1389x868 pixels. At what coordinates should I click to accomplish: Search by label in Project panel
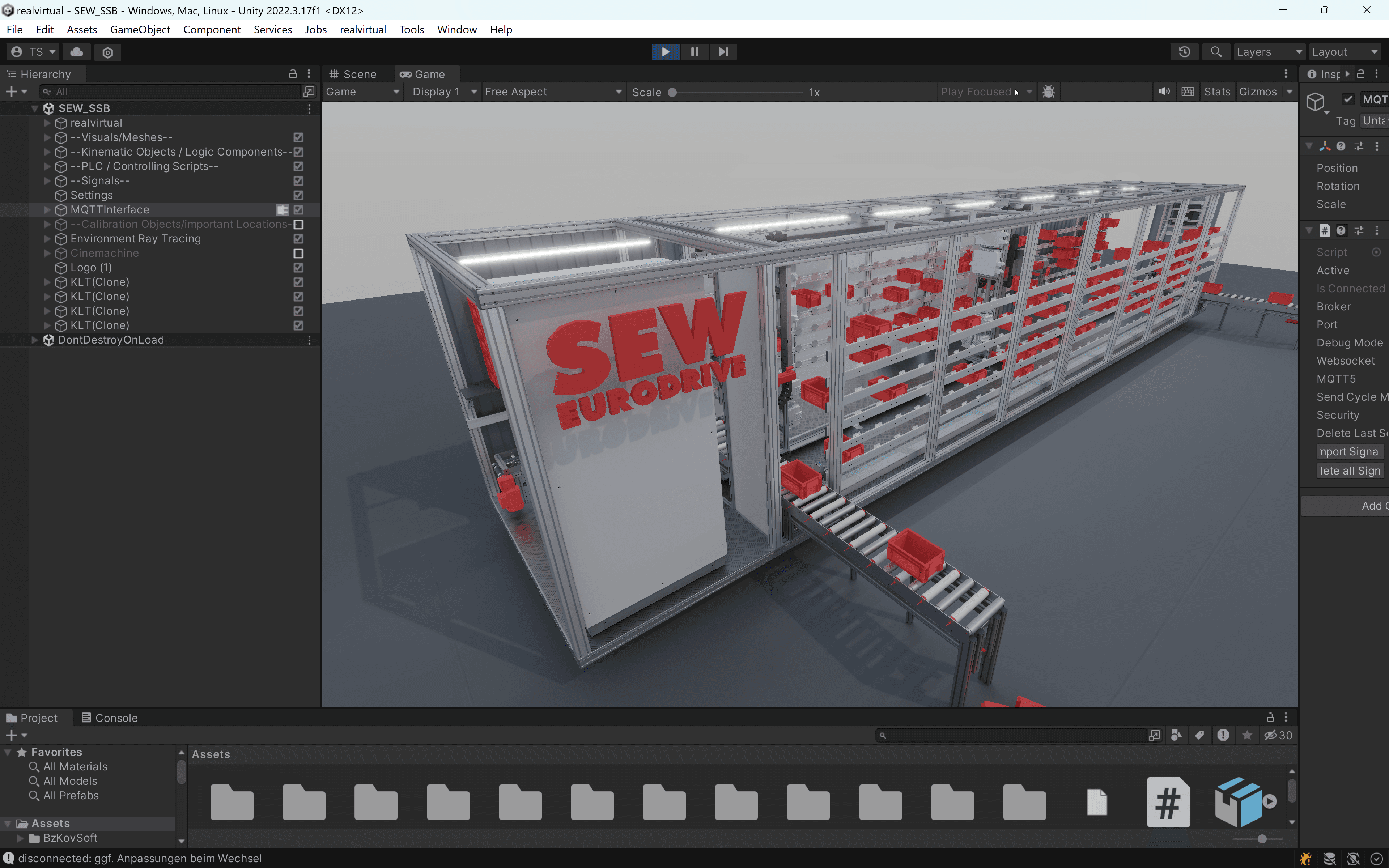tap(1199, 735)
